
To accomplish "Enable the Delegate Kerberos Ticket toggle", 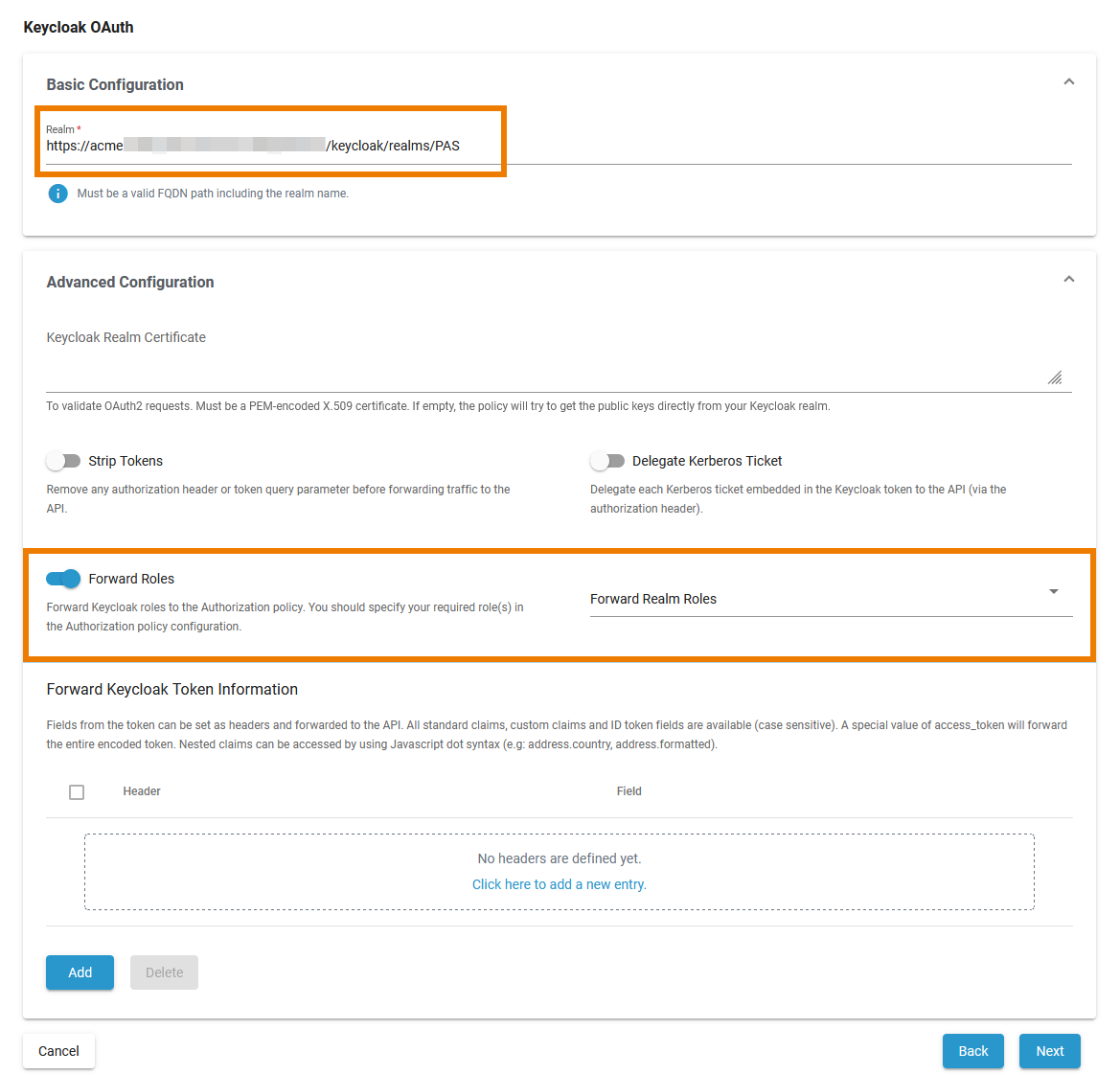I will pyautogui.click(x=607, y=461).
